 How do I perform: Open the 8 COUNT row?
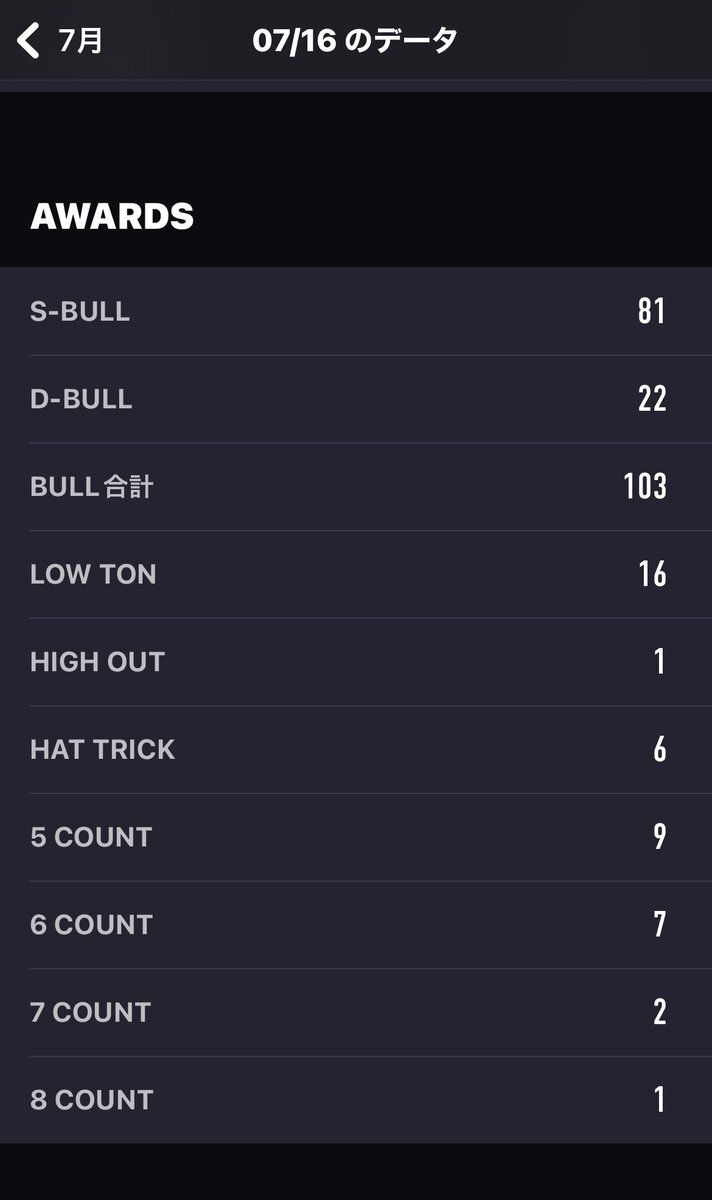(x=356, y=1100)
